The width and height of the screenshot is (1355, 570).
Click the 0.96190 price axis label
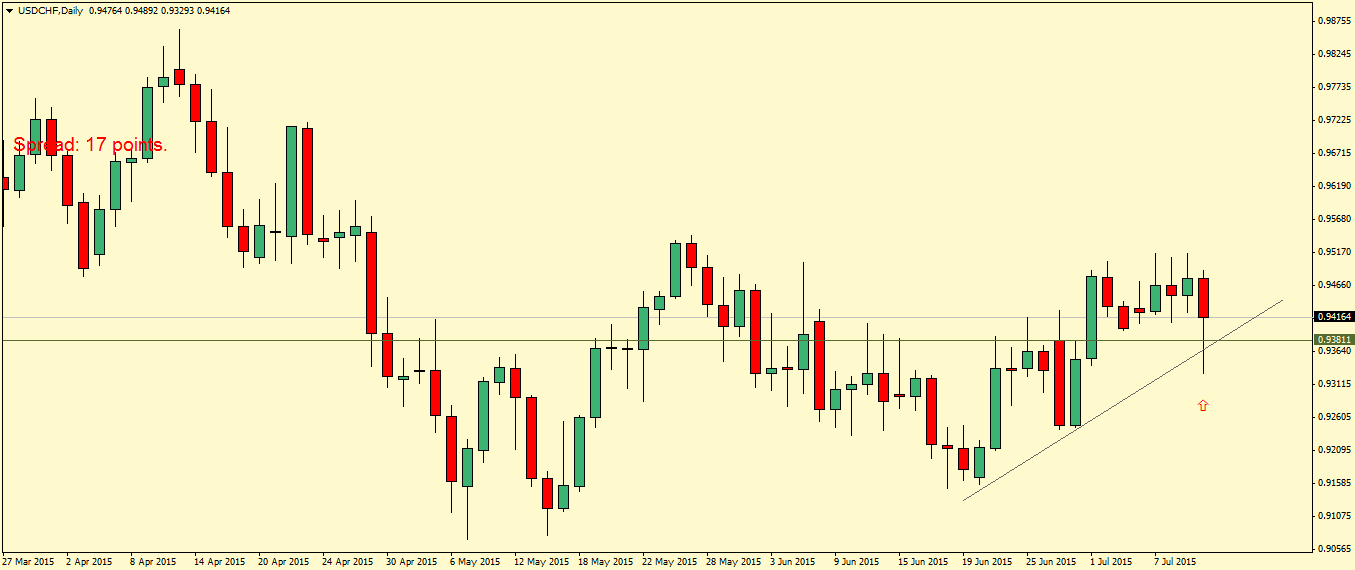click(x=1335, y=185)
